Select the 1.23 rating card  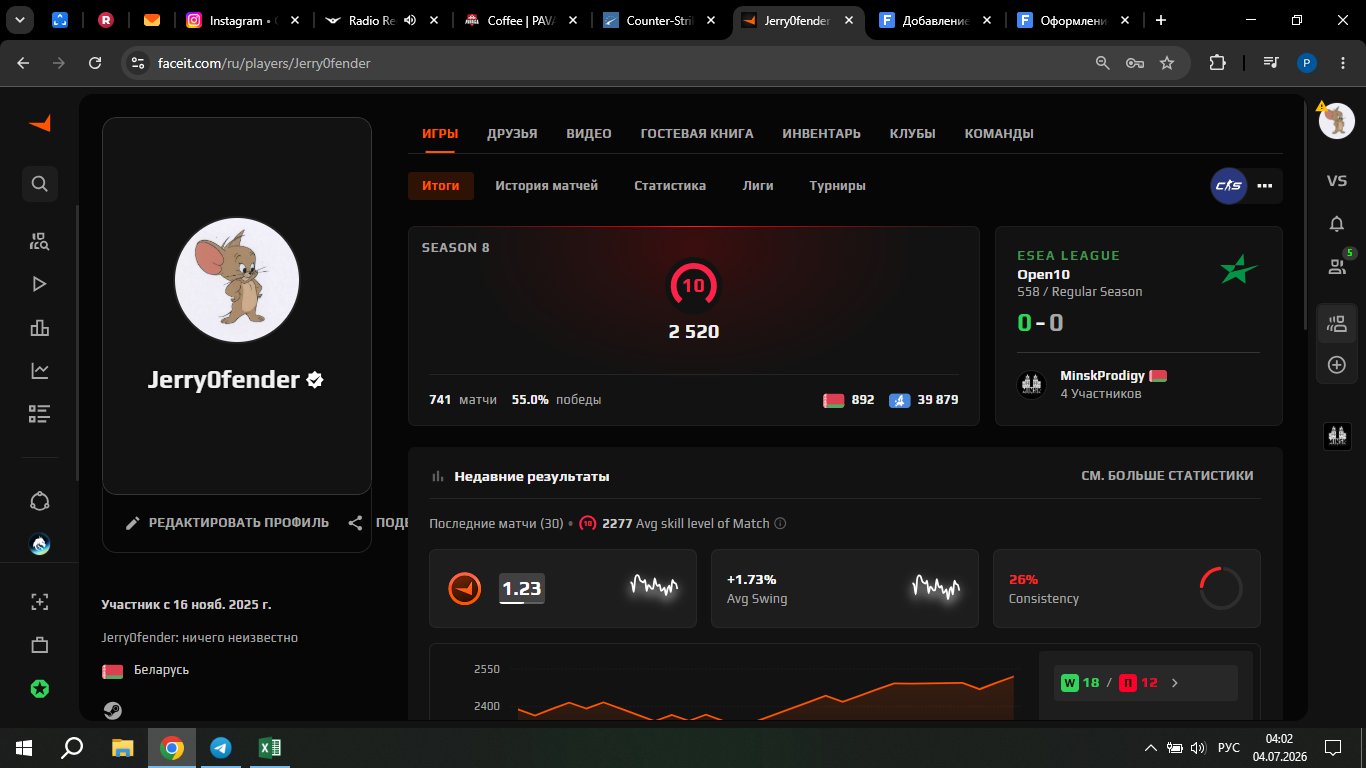(562, 588)
